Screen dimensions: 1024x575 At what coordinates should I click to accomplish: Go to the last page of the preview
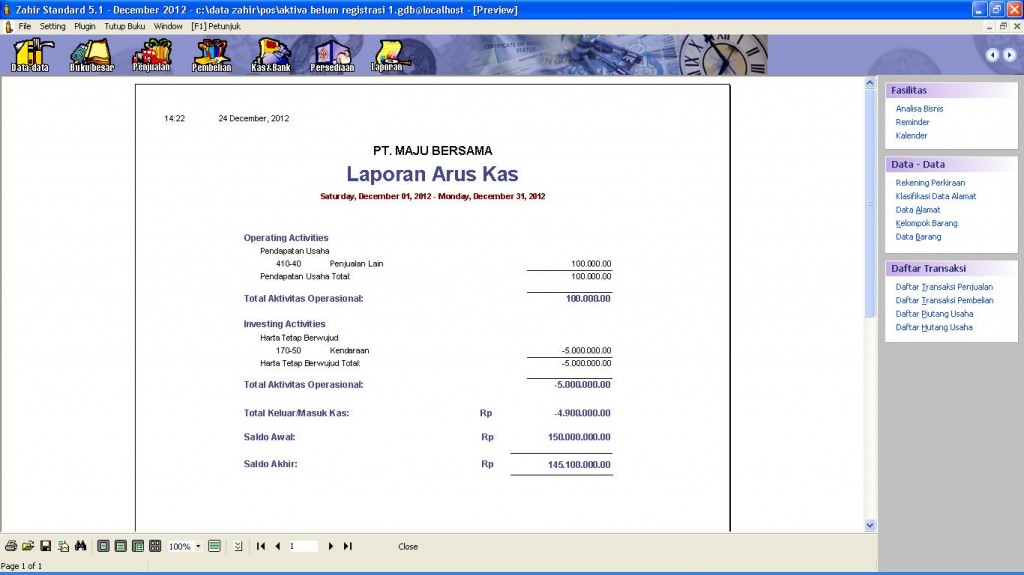pyautogui.click(x=348, y=546)
